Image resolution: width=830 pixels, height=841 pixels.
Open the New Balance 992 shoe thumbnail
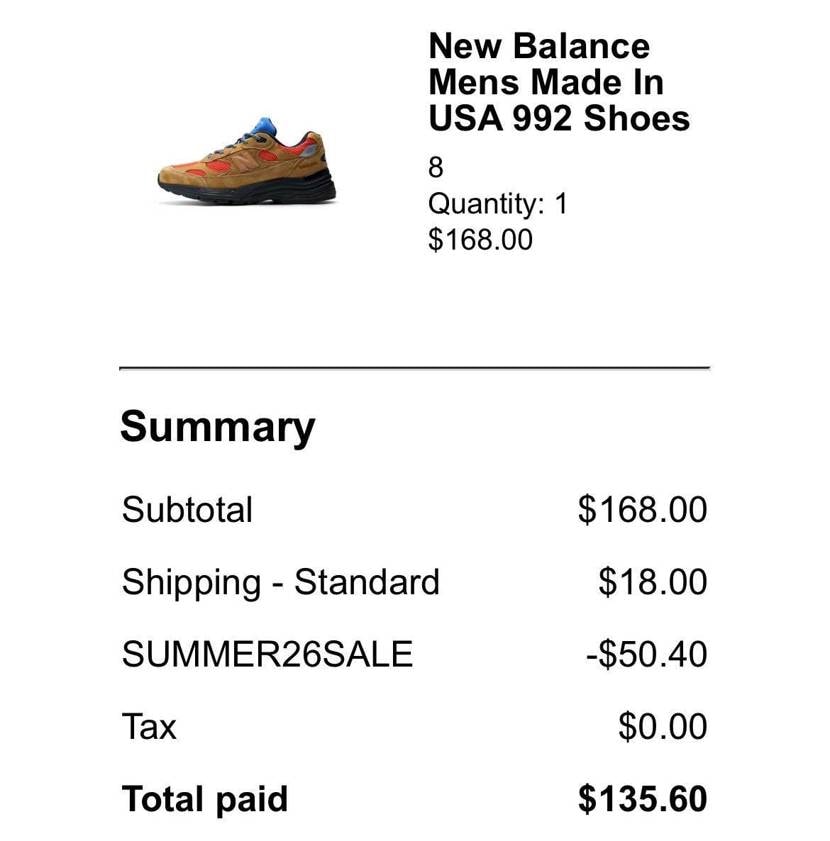[x=247, y=161]
